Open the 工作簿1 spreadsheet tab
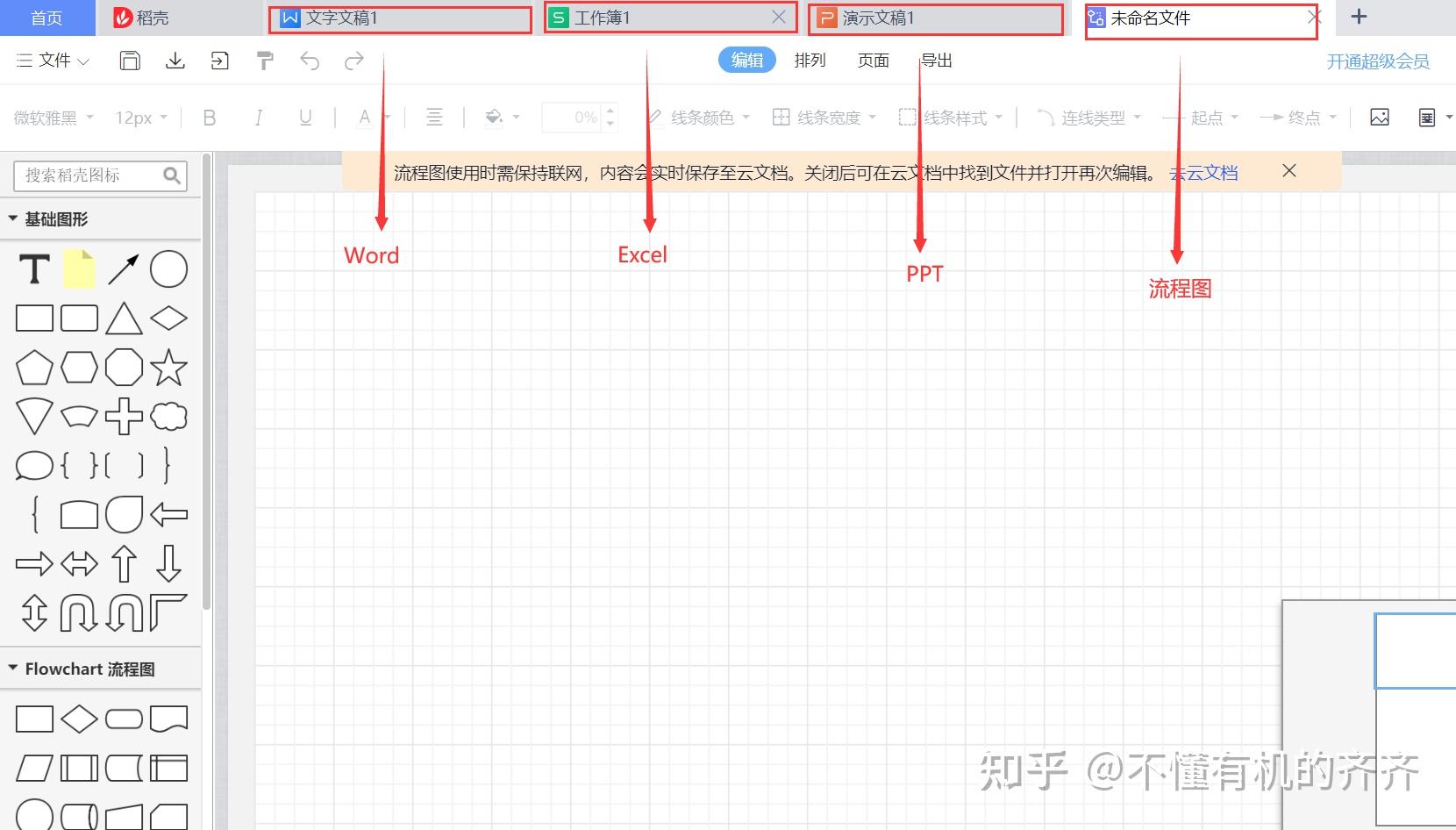This screenshot has width=1456, height=830. tap(671, 18)
